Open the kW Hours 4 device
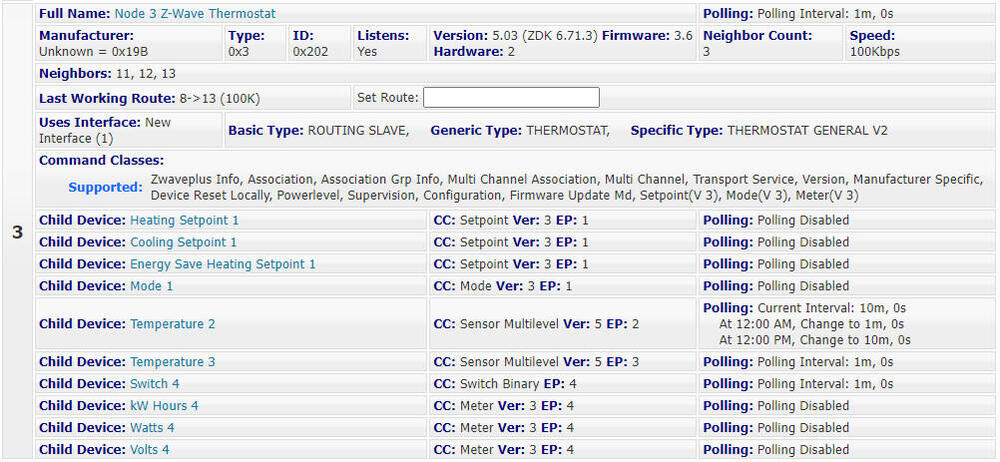1000x462 pixels. [164, 406]
